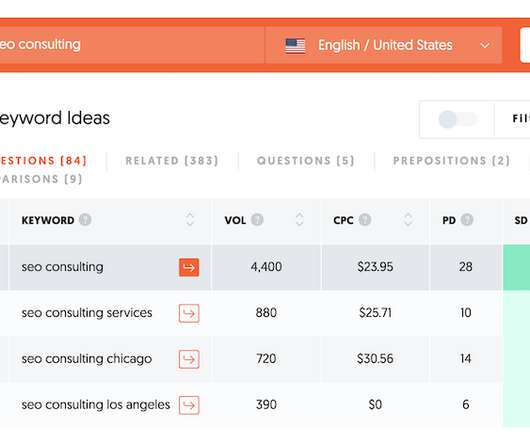The height and width of the screenshot is (442, 530).
Task: Switch to the QUESTIONS (5) tab
Action: click(306, 161)
